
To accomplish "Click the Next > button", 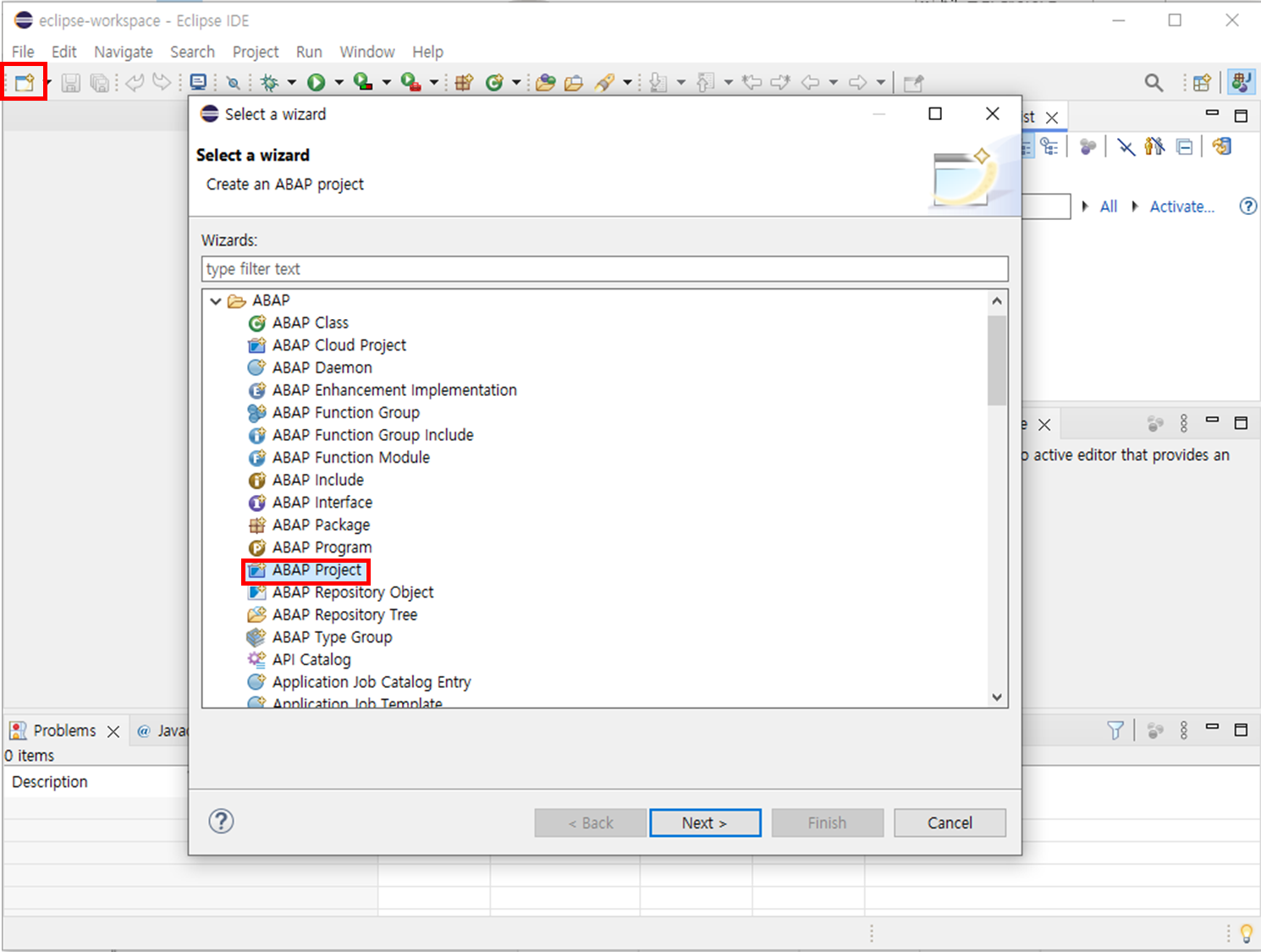I will [705, 823].
